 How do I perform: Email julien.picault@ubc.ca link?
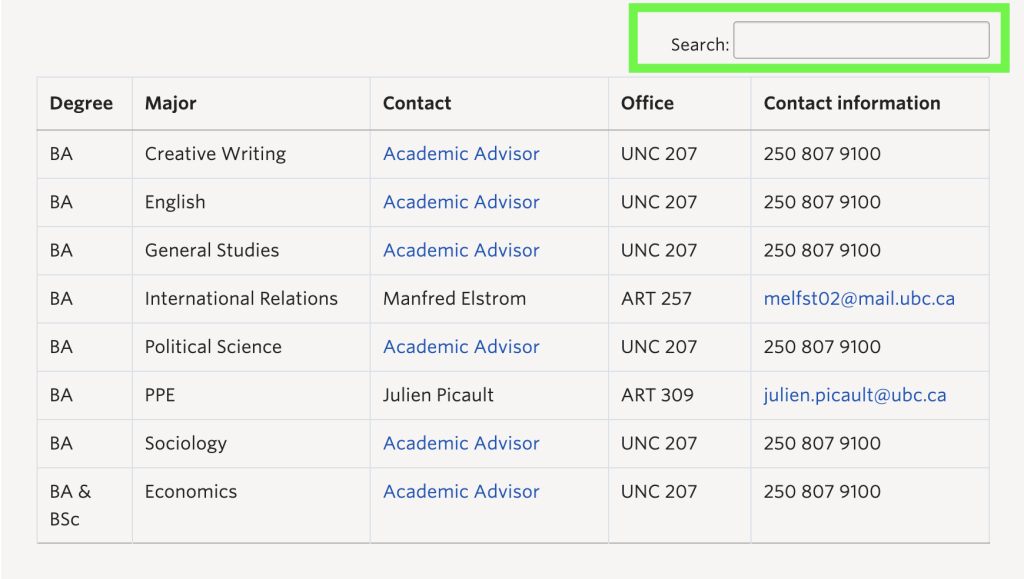coord(855,395)
